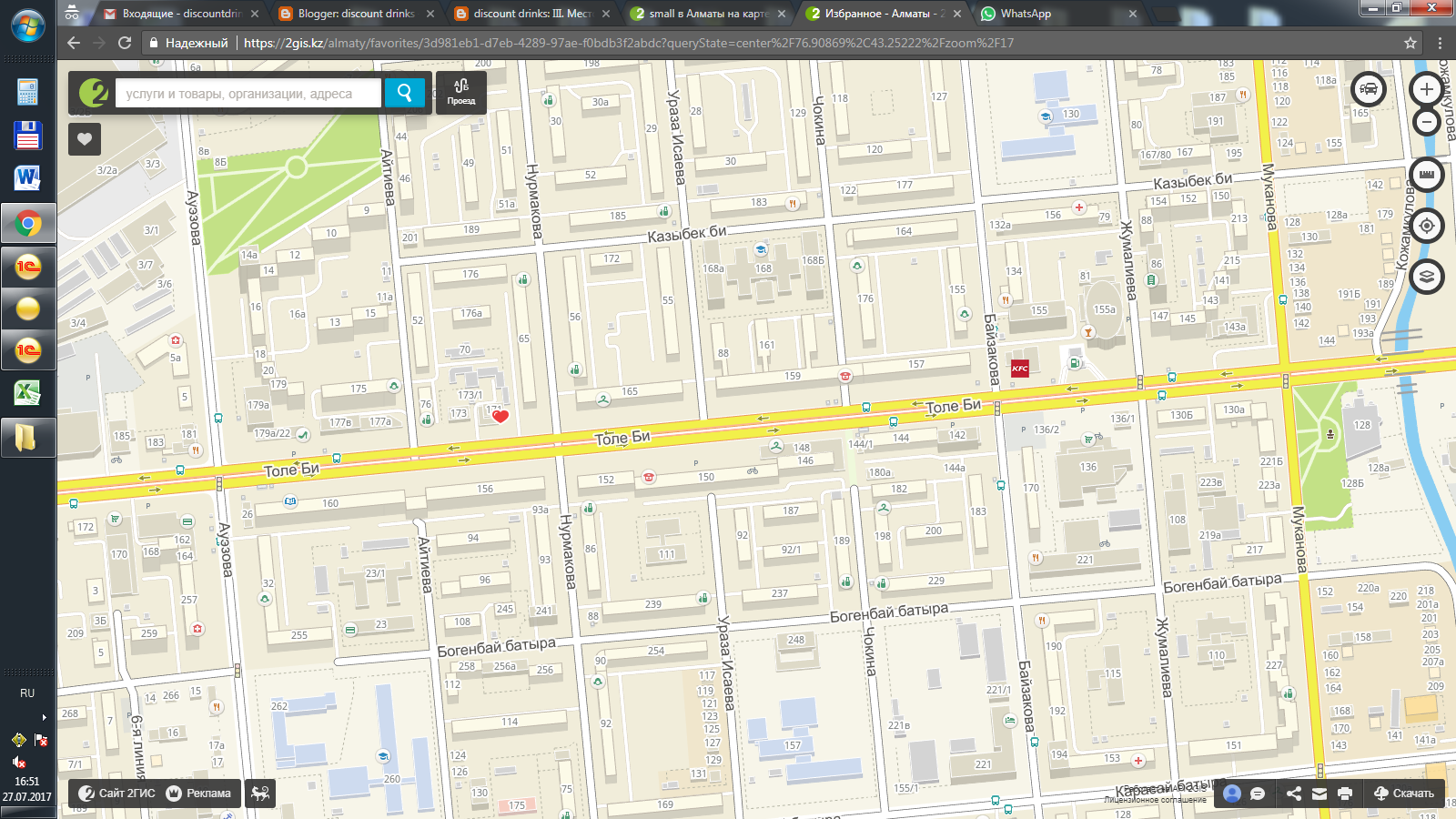Image resolution: width=1456 pixels, height=819 pixels.
Task: Close the Blogger: discount drinks tab
Action: pyautogui.click(x=430, y=14)
